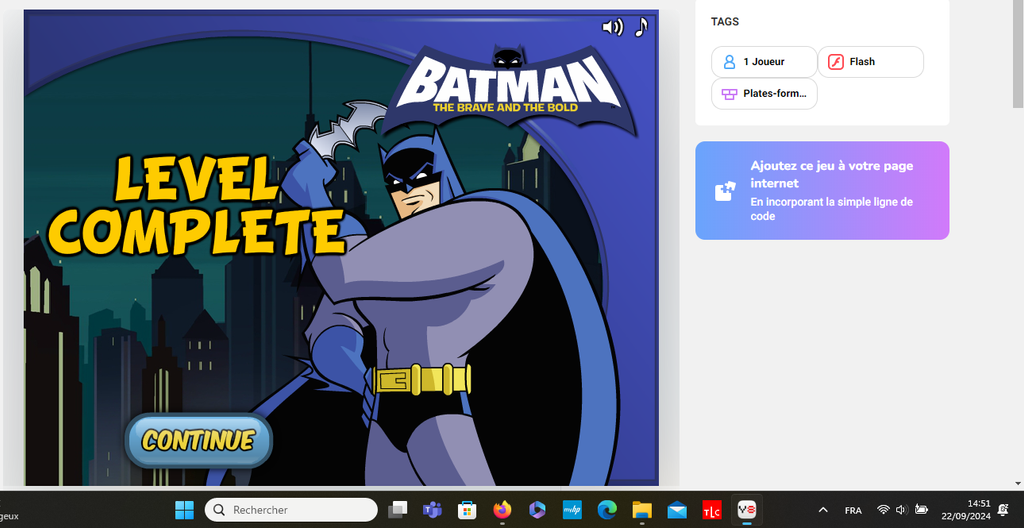This screenshot has height=528, width=1024.
Task: Launch Microsoft Teams from the taskbar
Action: point(432,510)
